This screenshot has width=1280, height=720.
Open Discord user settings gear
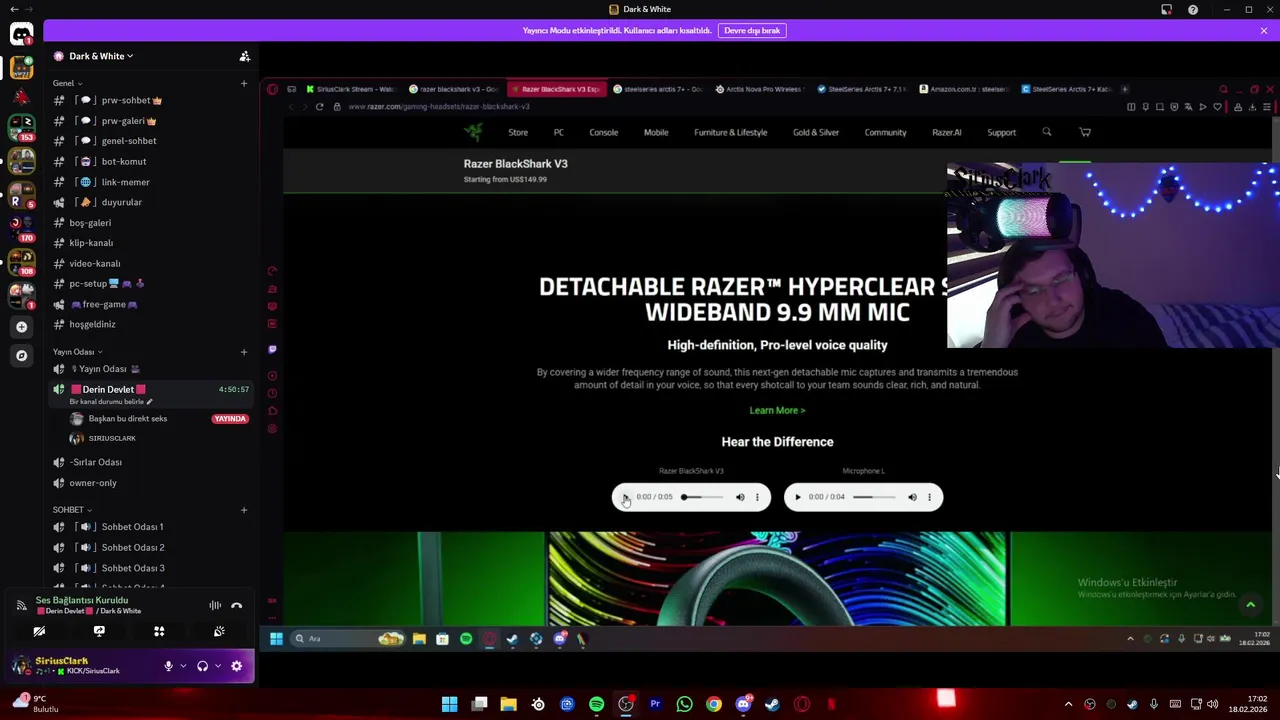tap(237, 666)
